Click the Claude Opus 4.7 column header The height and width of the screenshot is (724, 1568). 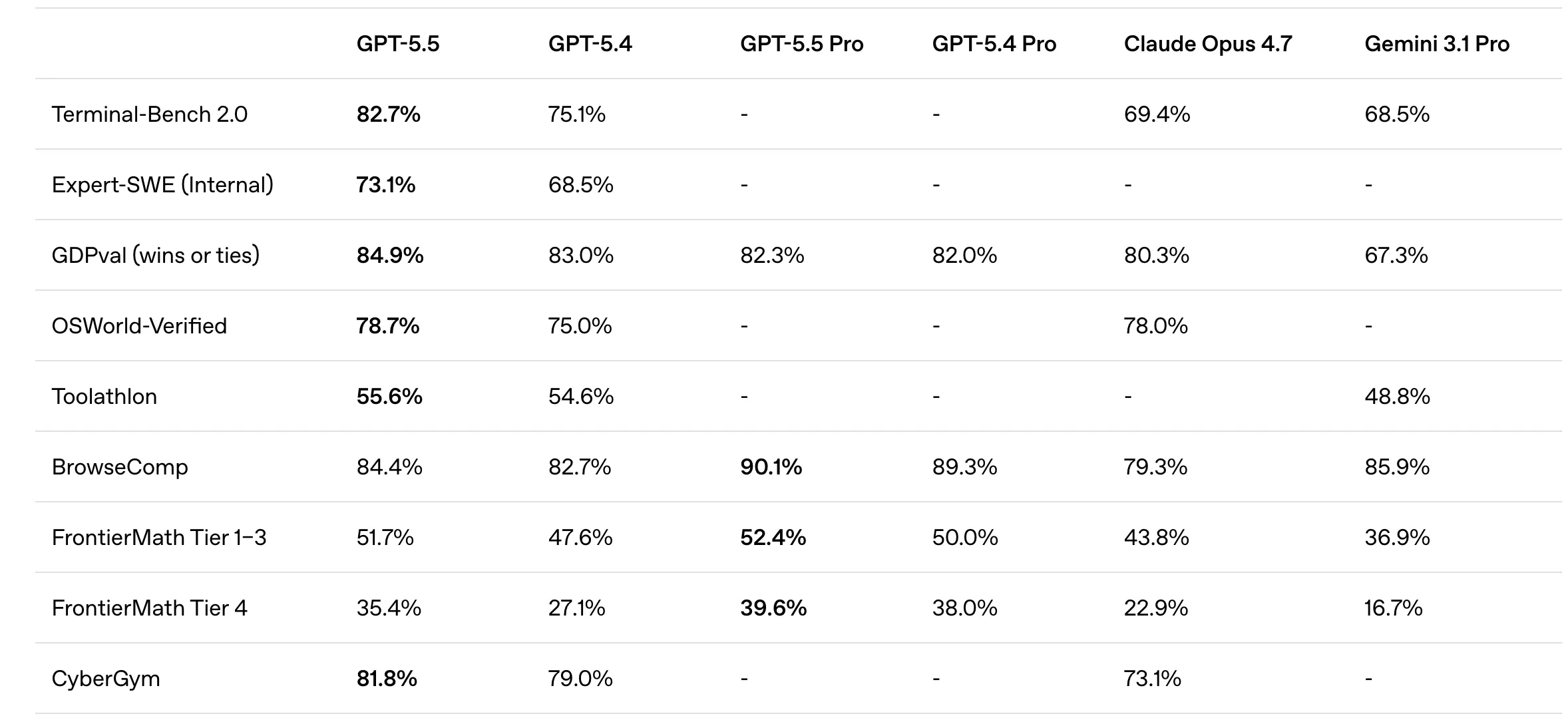click(x=1207, y=44)
